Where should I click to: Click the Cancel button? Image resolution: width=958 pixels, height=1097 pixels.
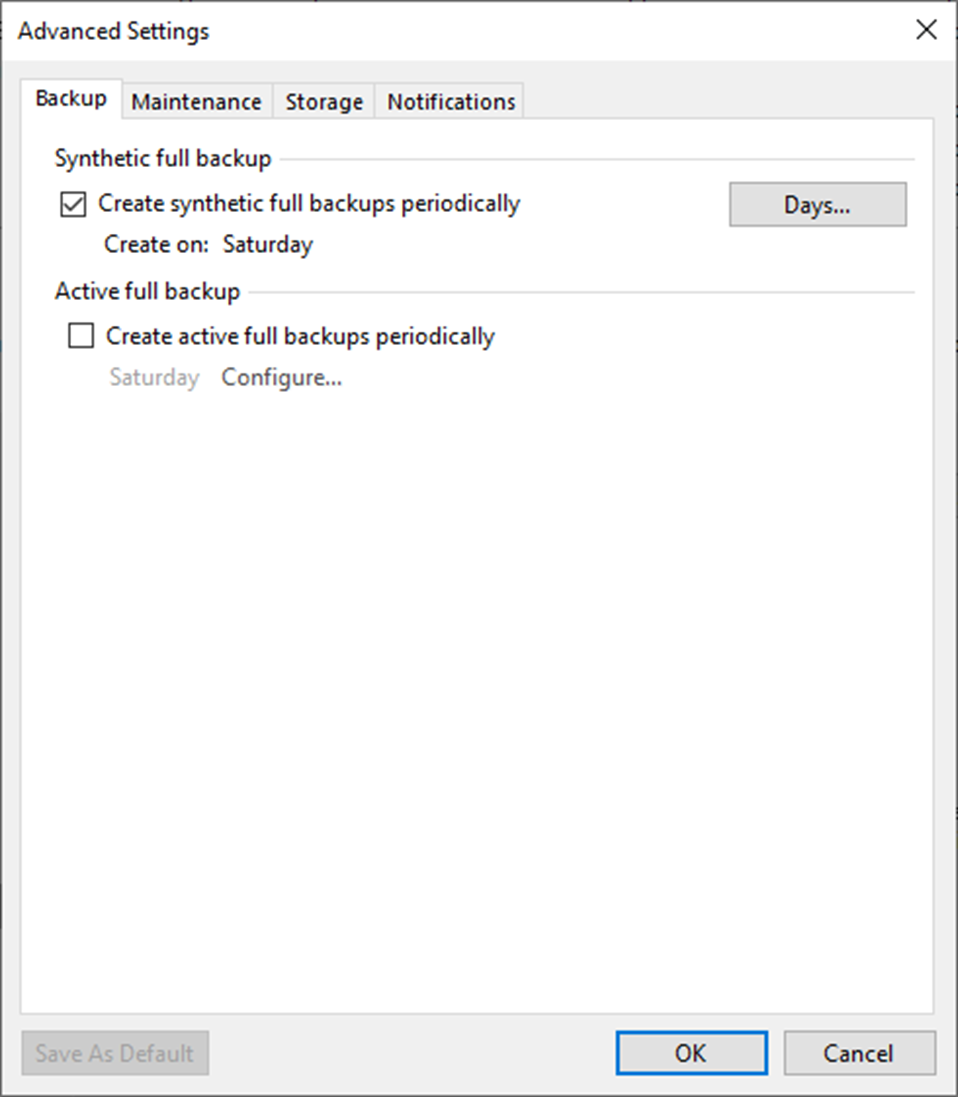pyautogui.click(x=859, y=1053)
